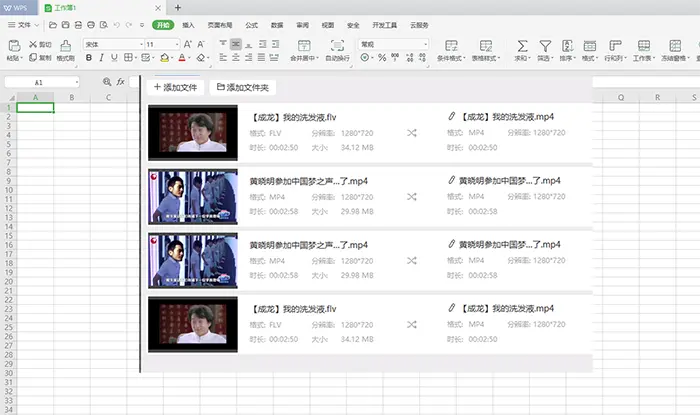Click the first Jackie Chan video thumbnail
Image resolution: width=700 pixels, height=415 pixels.
(193, 133)
